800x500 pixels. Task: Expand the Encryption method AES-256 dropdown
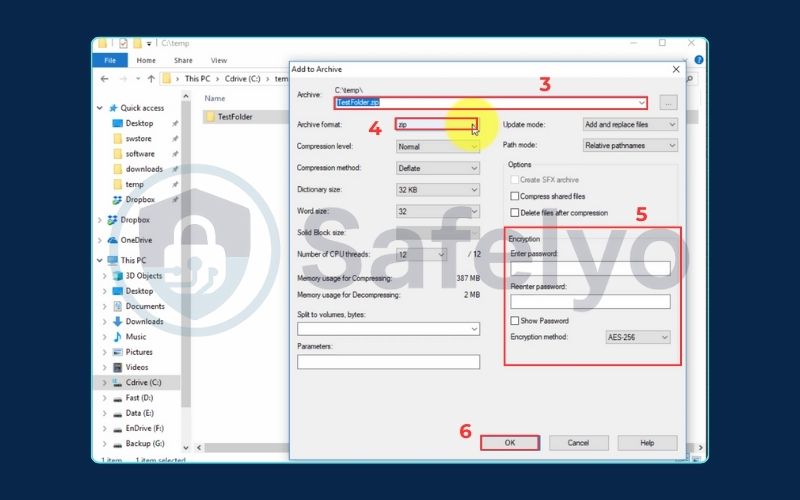pyautogui.click(x=638, y=338)
